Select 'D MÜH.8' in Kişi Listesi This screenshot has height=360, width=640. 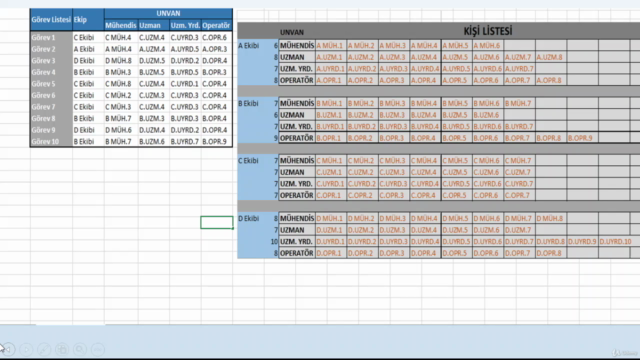pyautogui.click(x=551, y=219)
